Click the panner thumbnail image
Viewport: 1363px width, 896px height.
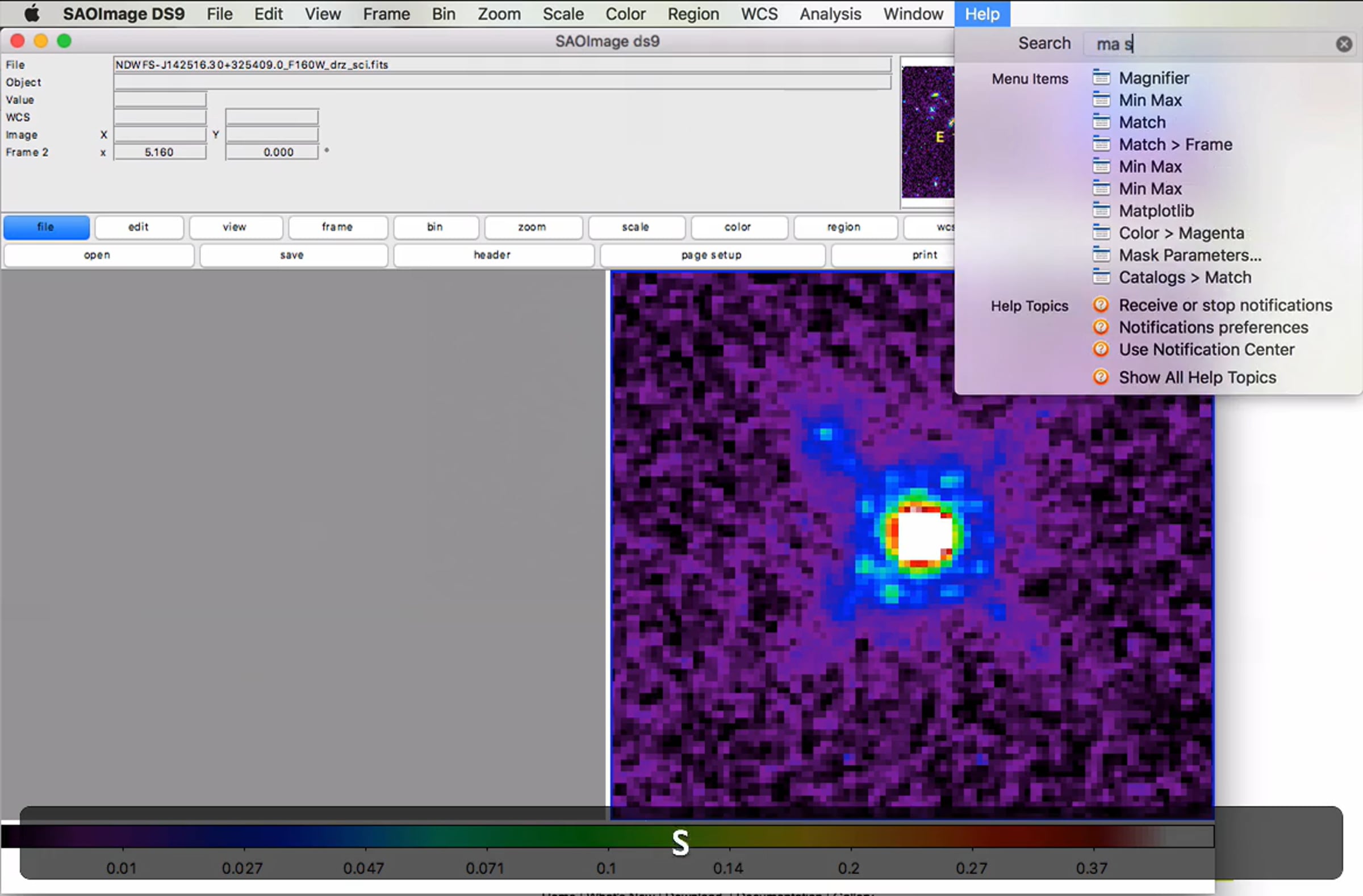point(928,132)
